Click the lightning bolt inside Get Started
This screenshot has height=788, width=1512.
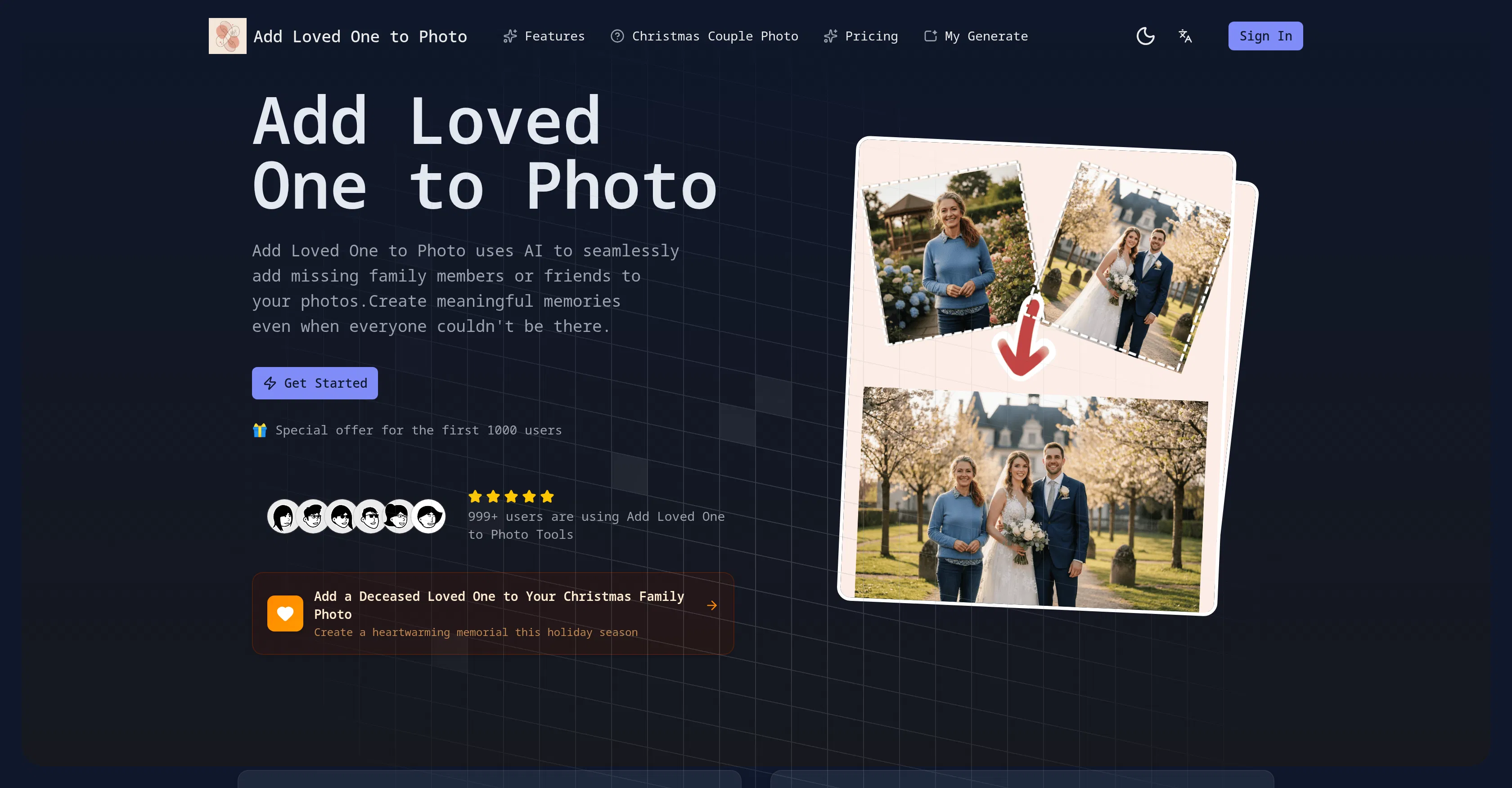[x=270, y=383]
